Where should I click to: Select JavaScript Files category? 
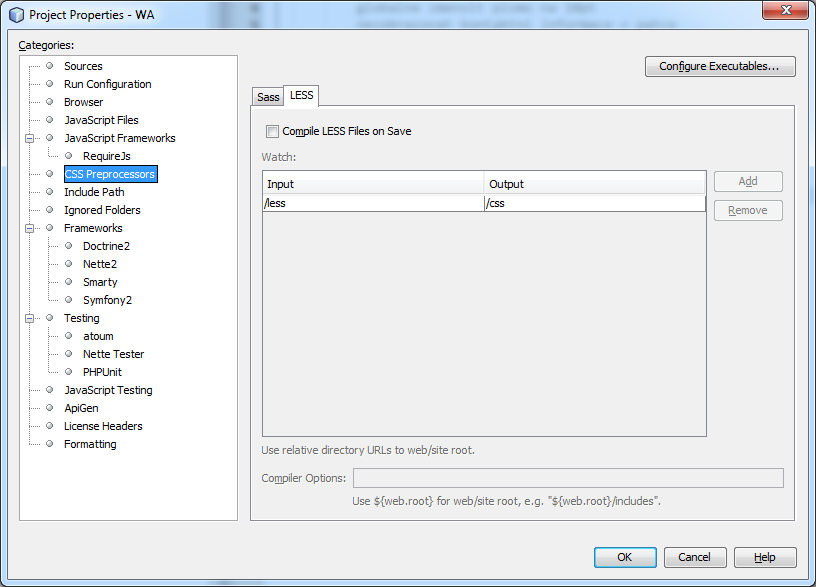[101, 120]
